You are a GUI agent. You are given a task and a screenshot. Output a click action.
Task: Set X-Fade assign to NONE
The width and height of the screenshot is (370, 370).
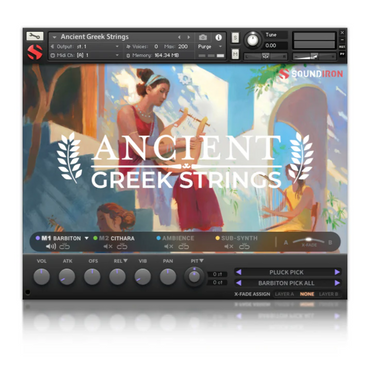307,294
